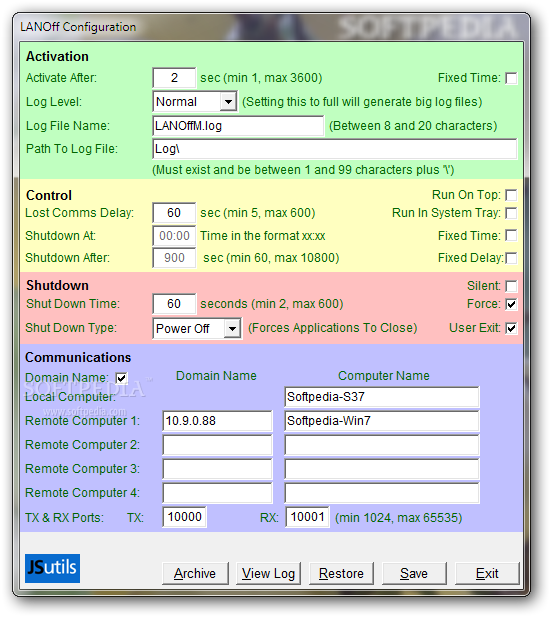Select the TX port field
The width and height of the screenshot is (551, 617).
(185, 517)
